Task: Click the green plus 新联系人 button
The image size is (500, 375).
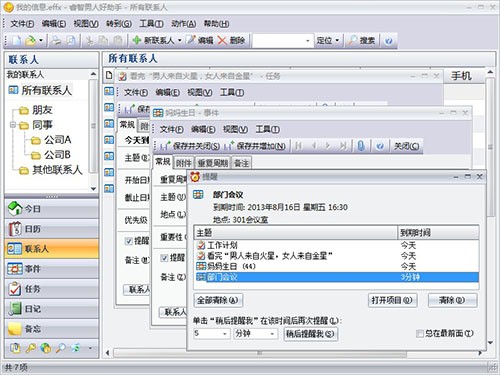Action: point(153,41)
